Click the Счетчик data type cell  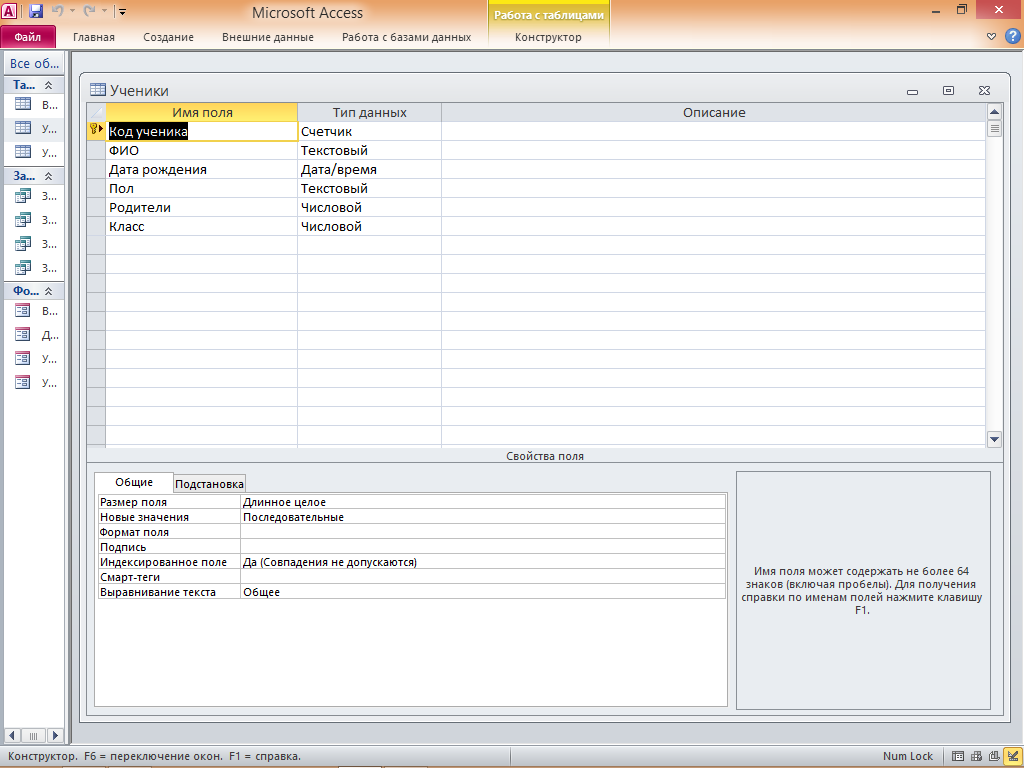[370, 131]
